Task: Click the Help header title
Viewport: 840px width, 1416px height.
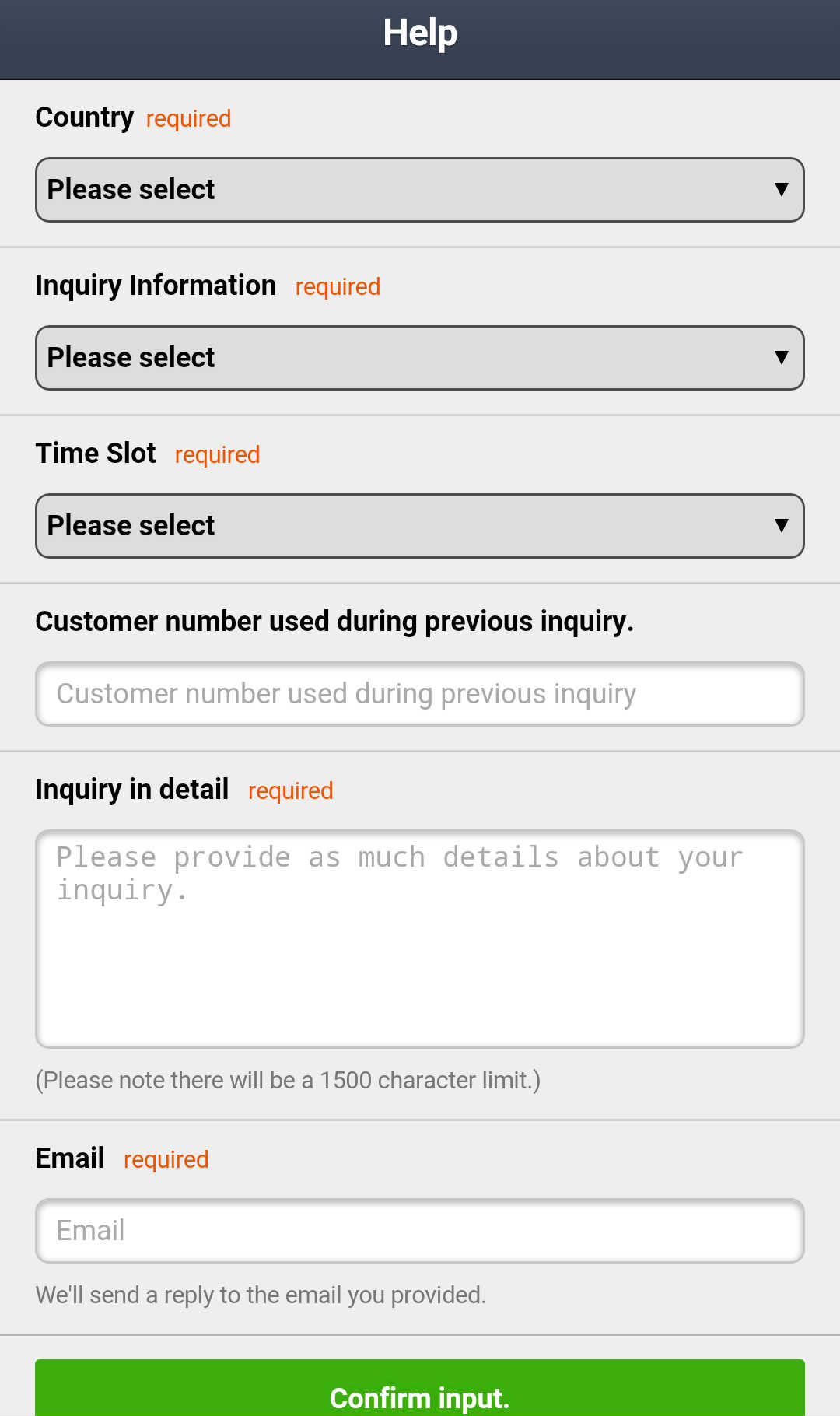Action: coord(420,33)
